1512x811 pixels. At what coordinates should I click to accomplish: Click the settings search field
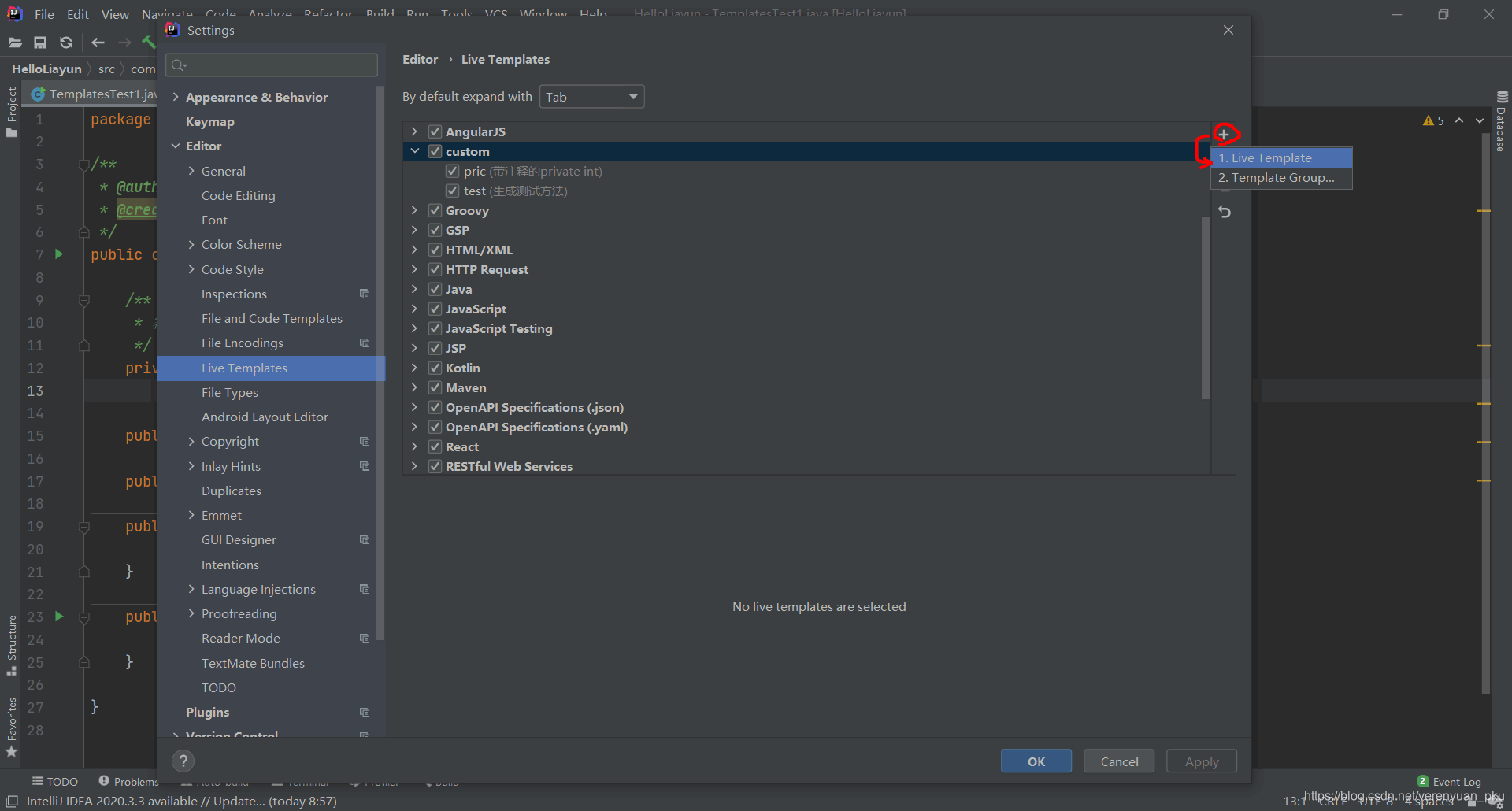[272, 65]
